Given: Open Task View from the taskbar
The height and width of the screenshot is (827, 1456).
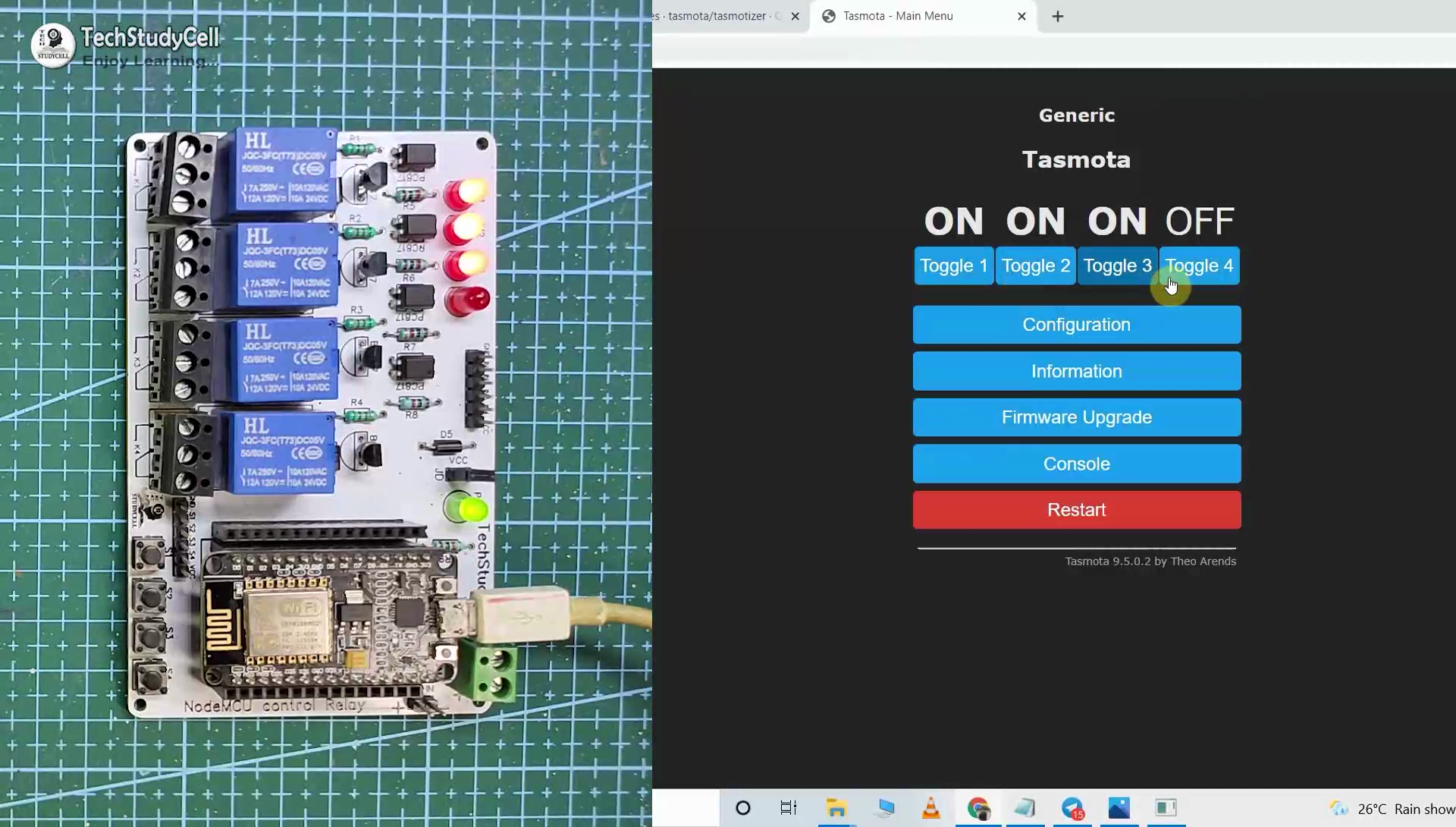Looking at the screenshot, I should point(788,808).
